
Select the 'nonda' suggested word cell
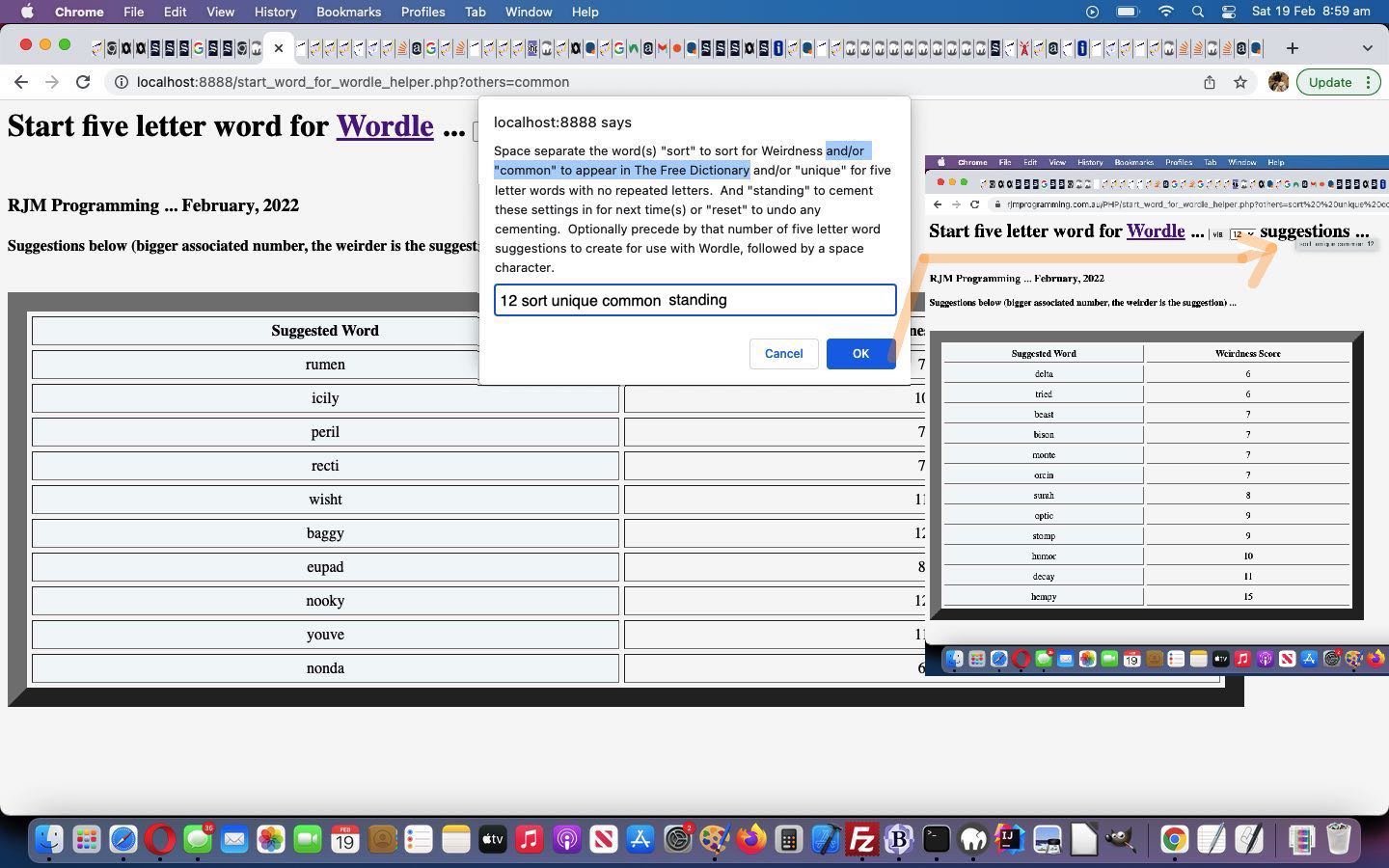click(325, 668)
